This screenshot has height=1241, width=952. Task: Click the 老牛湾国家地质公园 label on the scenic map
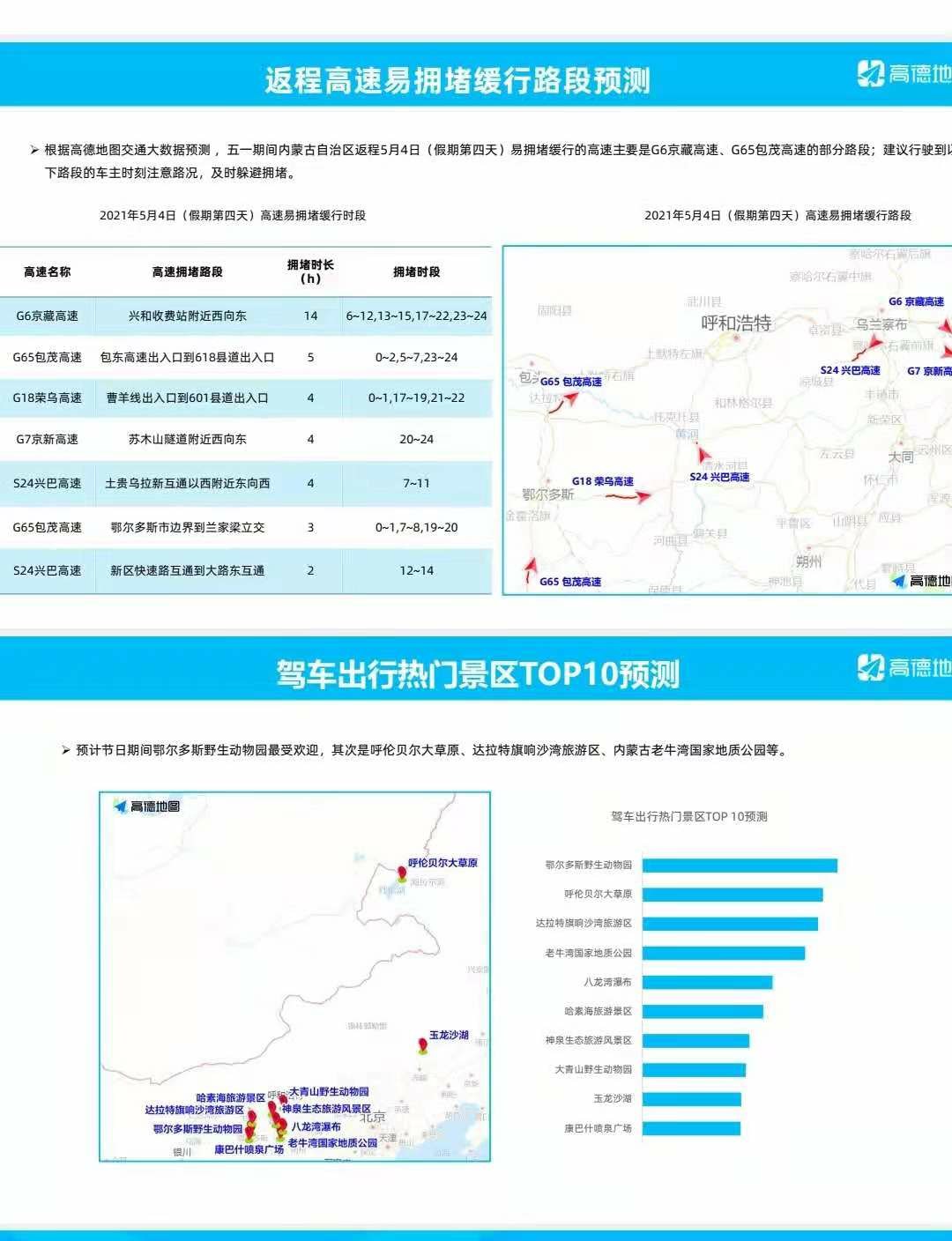point(332,1143)
